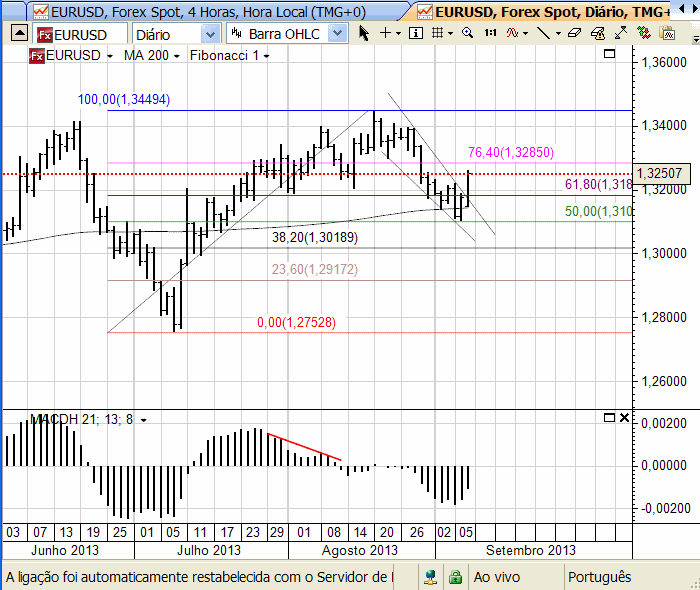700x590 pixels.
Task: Click current price label 1,32507
Action: [x=662, y=173]
